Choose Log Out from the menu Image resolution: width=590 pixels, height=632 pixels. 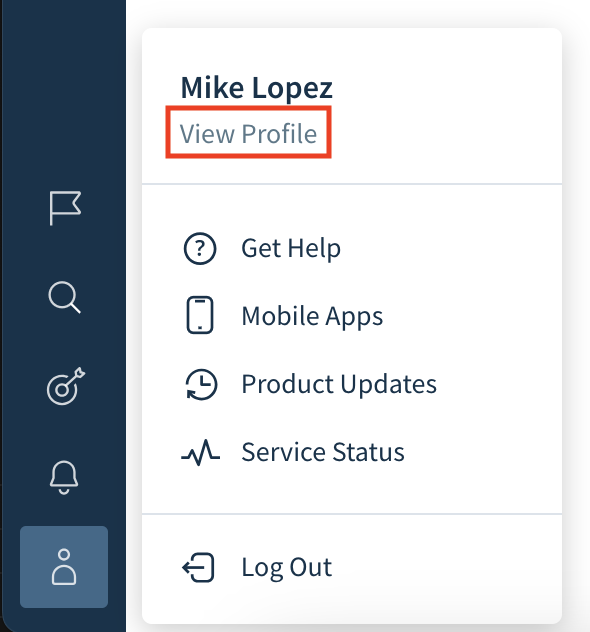tap(287, 568)
